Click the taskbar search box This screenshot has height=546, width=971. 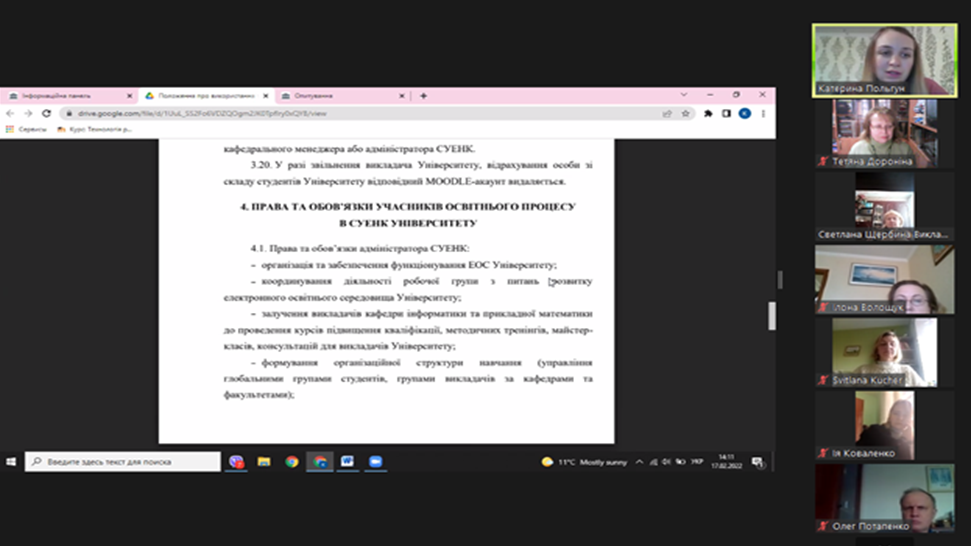tap(123, 462)
